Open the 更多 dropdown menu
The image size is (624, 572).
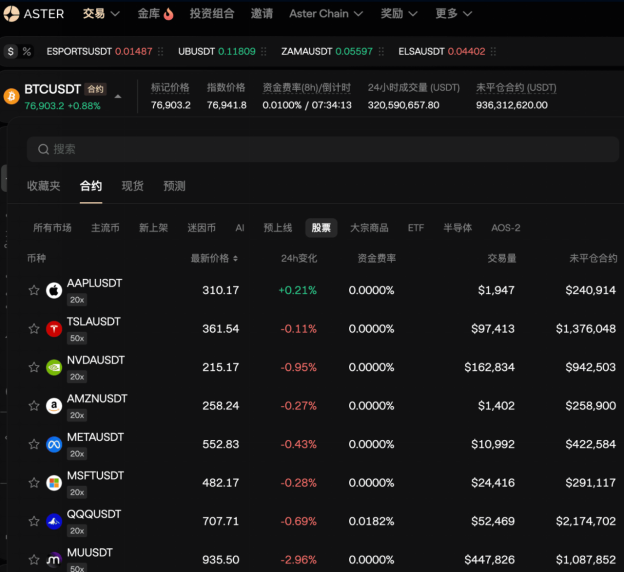click(454, 14)
